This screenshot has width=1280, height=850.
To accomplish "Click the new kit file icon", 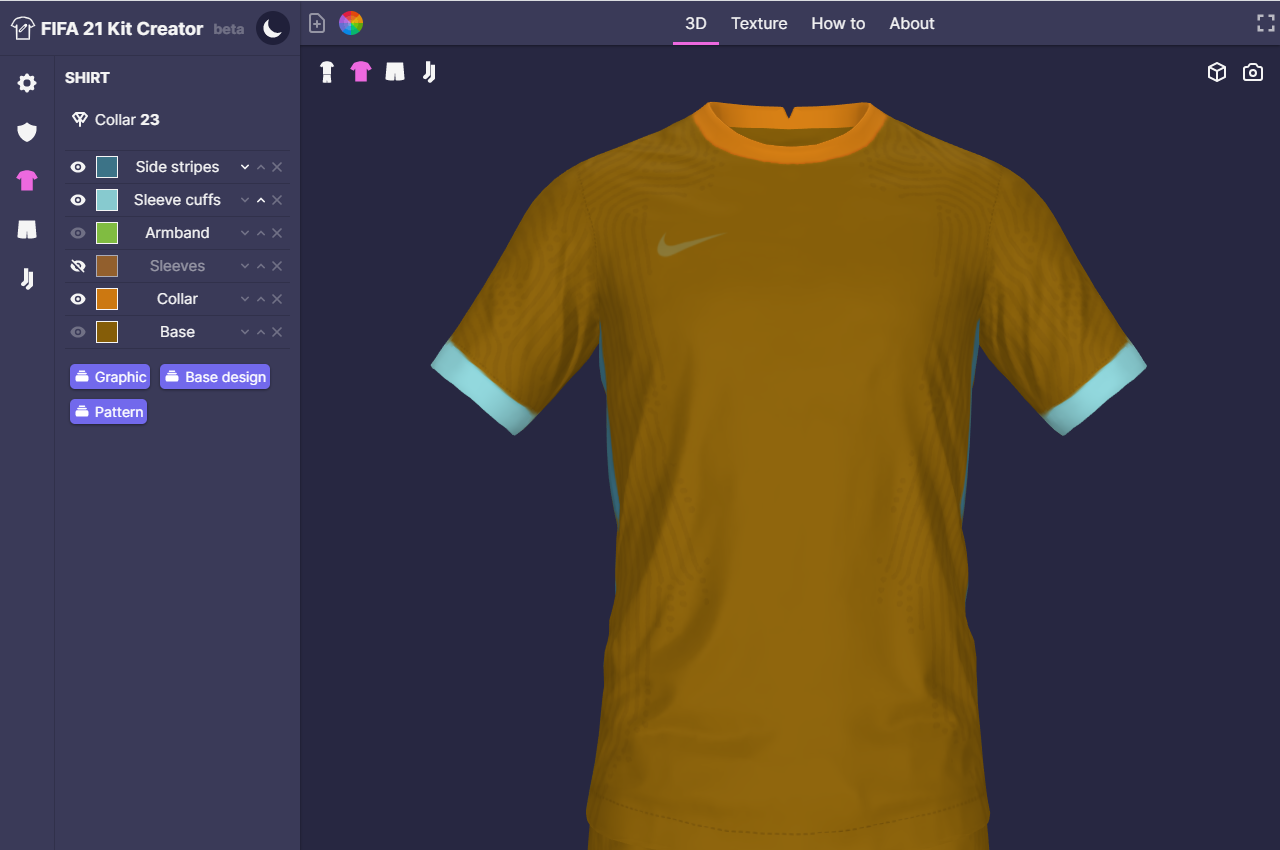I will click(317, 23).
